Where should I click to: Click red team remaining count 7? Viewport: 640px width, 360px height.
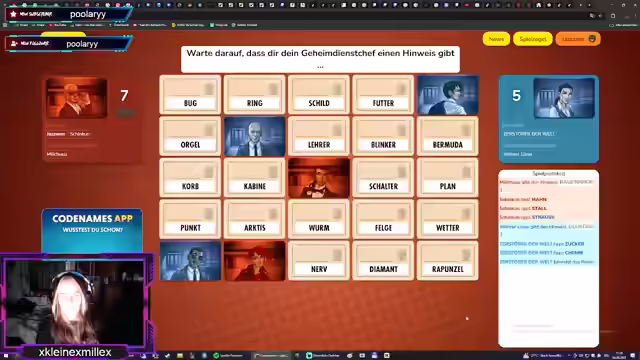tap(124, 96)
